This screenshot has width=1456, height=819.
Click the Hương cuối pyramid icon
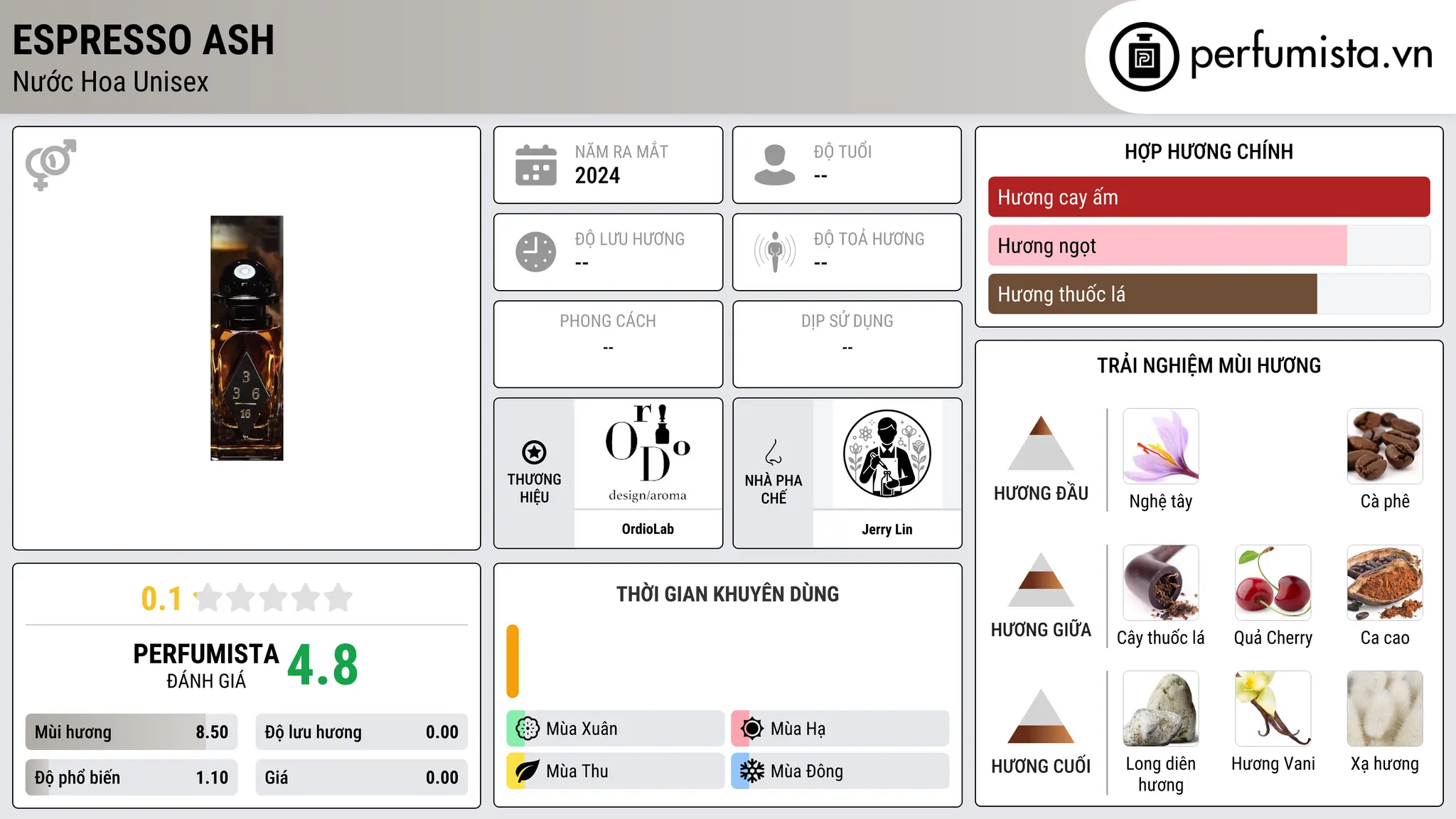(1041, 716)
